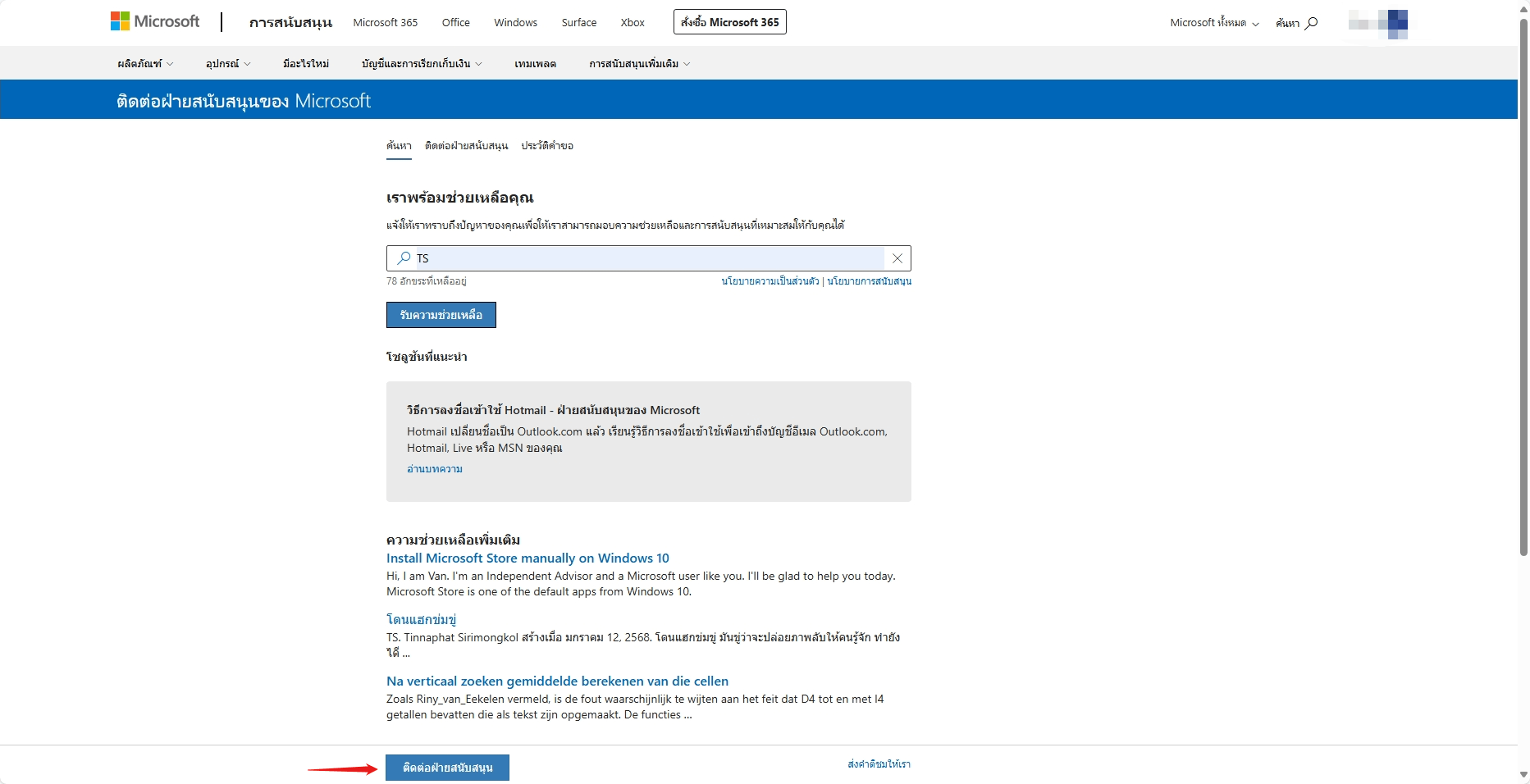Open 'Install Microsoft Store manually on Windows 10'
Screen dimensions: 1530x784
pyautogui.click(x=528, y=558)
